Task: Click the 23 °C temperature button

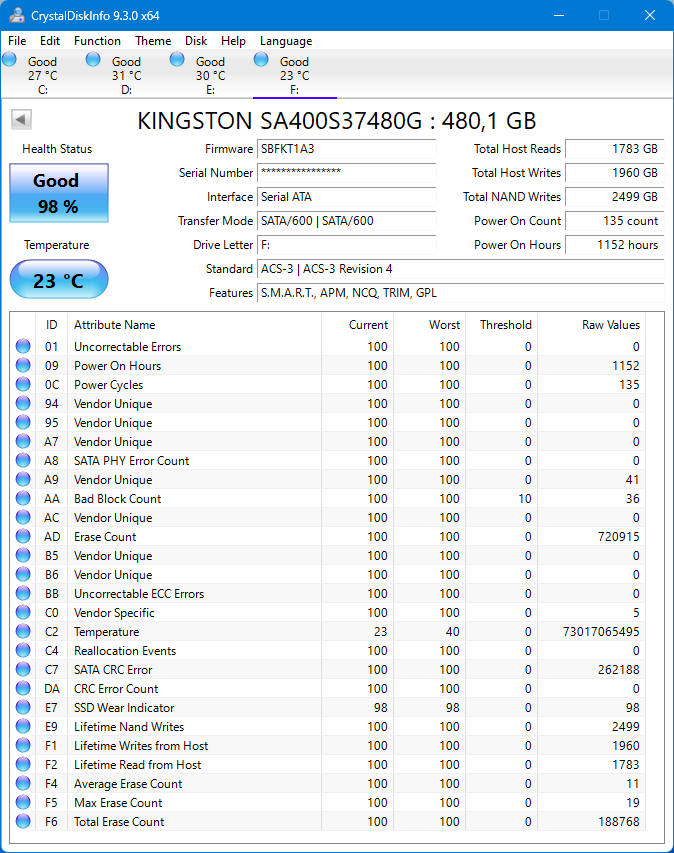Action: pyautogui.click(x=59, y=280)
